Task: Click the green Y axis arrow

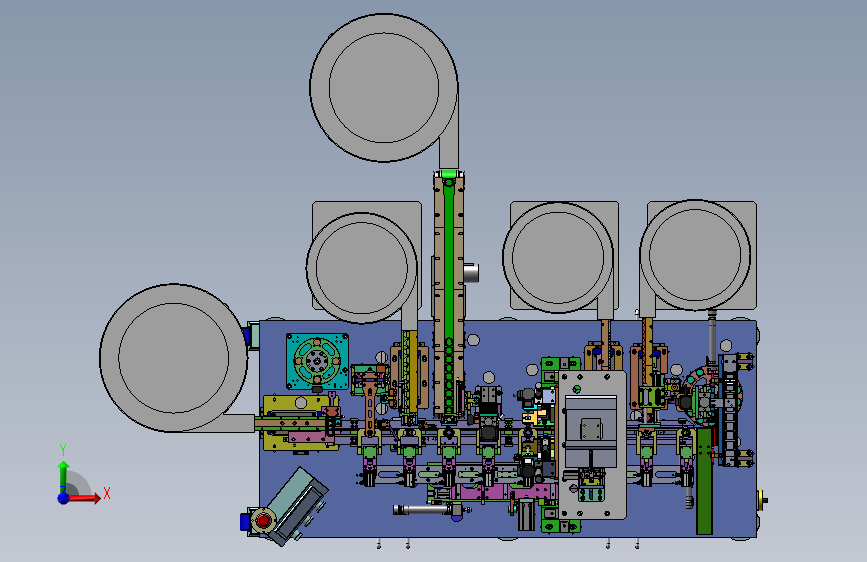Action: (64, 476)
